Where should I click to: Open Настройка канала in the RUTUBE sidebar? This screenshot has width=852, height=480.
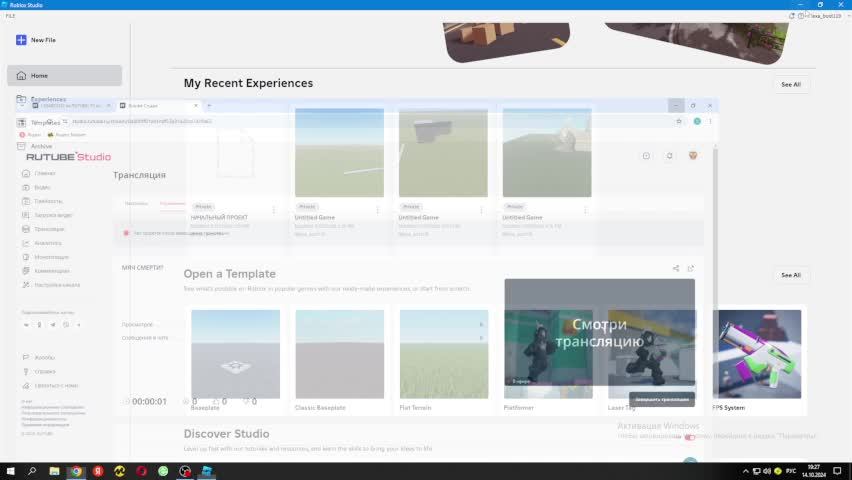(57, 285)
